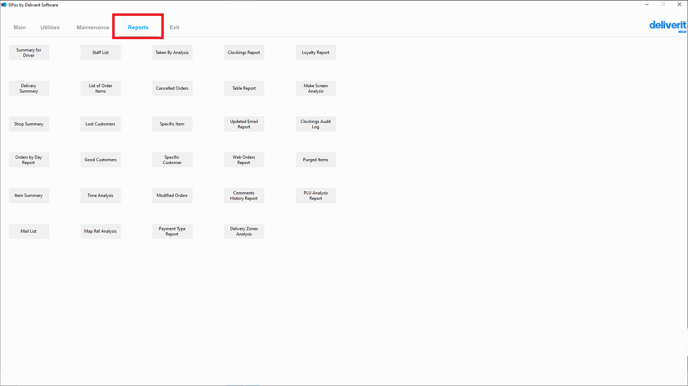Open the Table Report
The image size is (688, 386).
244,88
